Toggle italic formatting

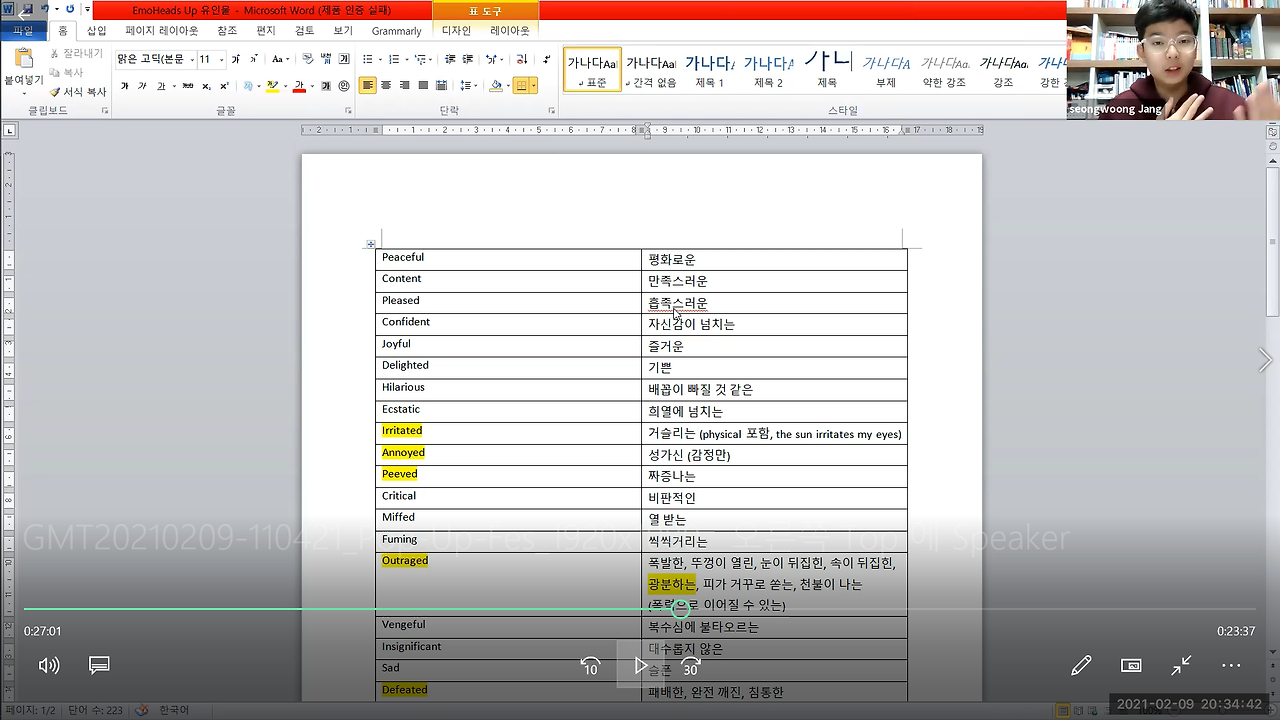pos(143,85)
